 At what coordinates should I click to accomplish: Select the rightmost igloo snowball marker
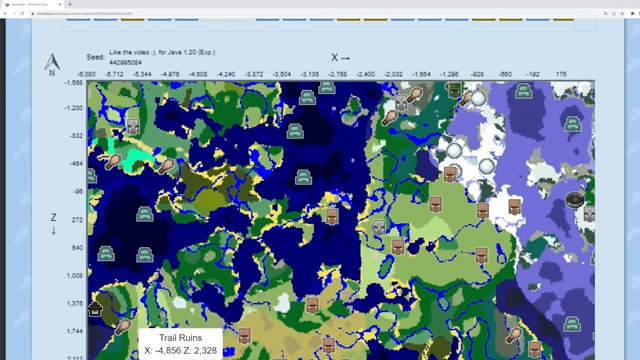click(487, 166)
